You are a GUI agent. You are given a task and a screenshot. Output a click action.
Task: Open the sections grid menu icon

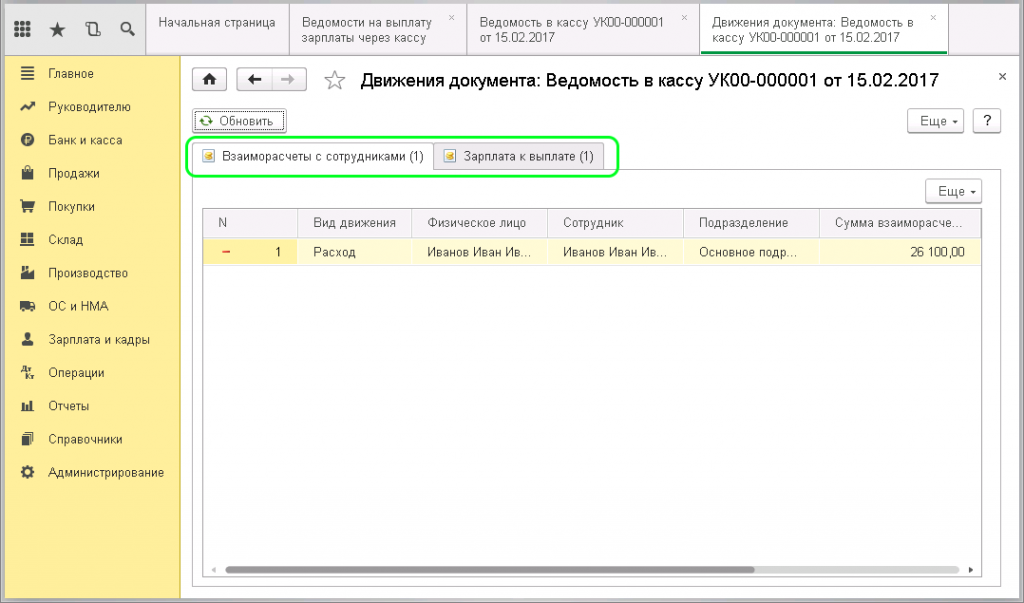coord(22,29)
